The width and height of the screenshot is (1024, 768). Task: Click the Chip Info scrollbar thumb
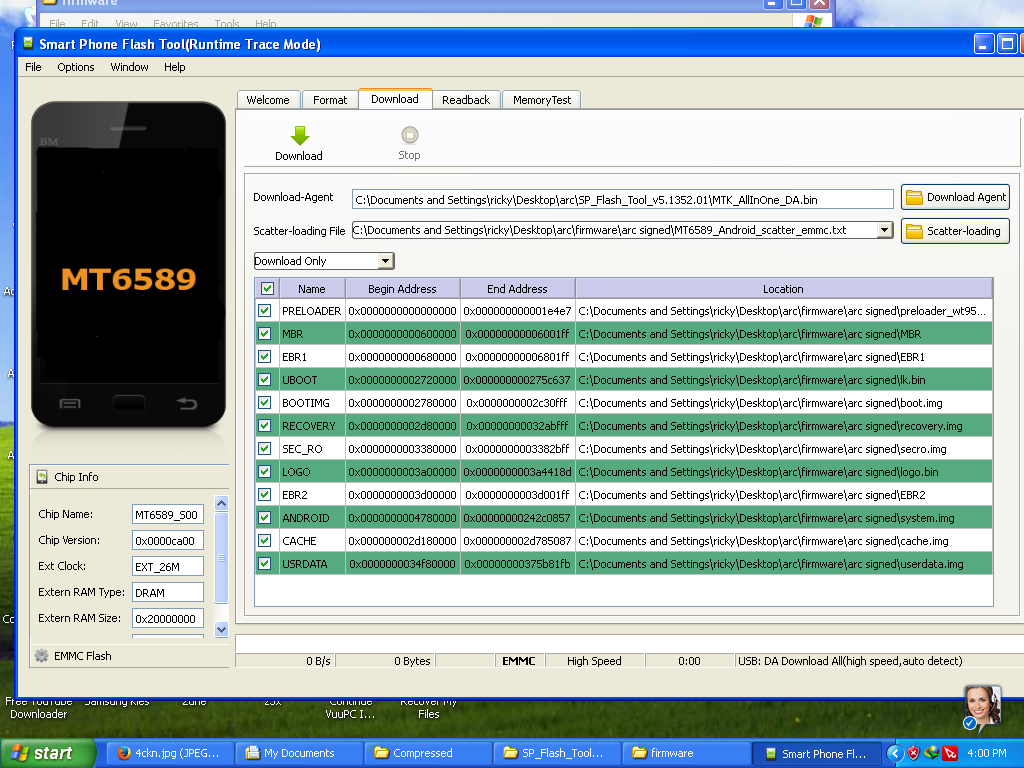tap(221, 558)
